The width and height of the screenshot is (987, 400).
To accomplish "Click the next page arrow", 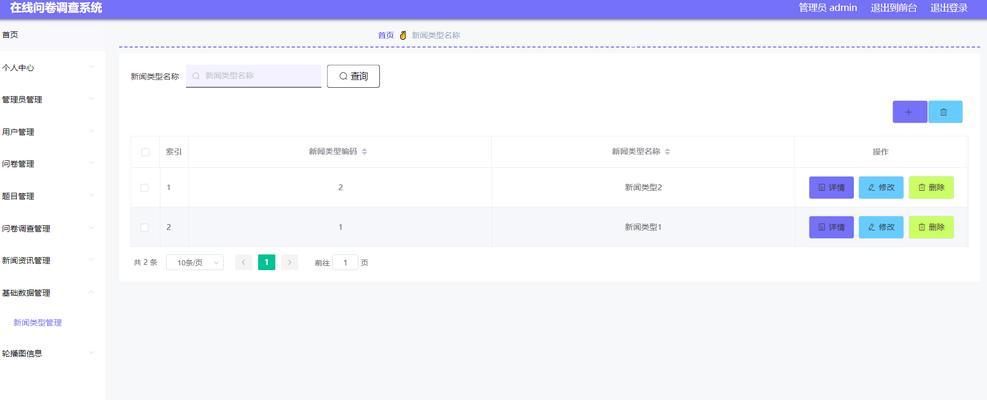I will tap(290, 263).
